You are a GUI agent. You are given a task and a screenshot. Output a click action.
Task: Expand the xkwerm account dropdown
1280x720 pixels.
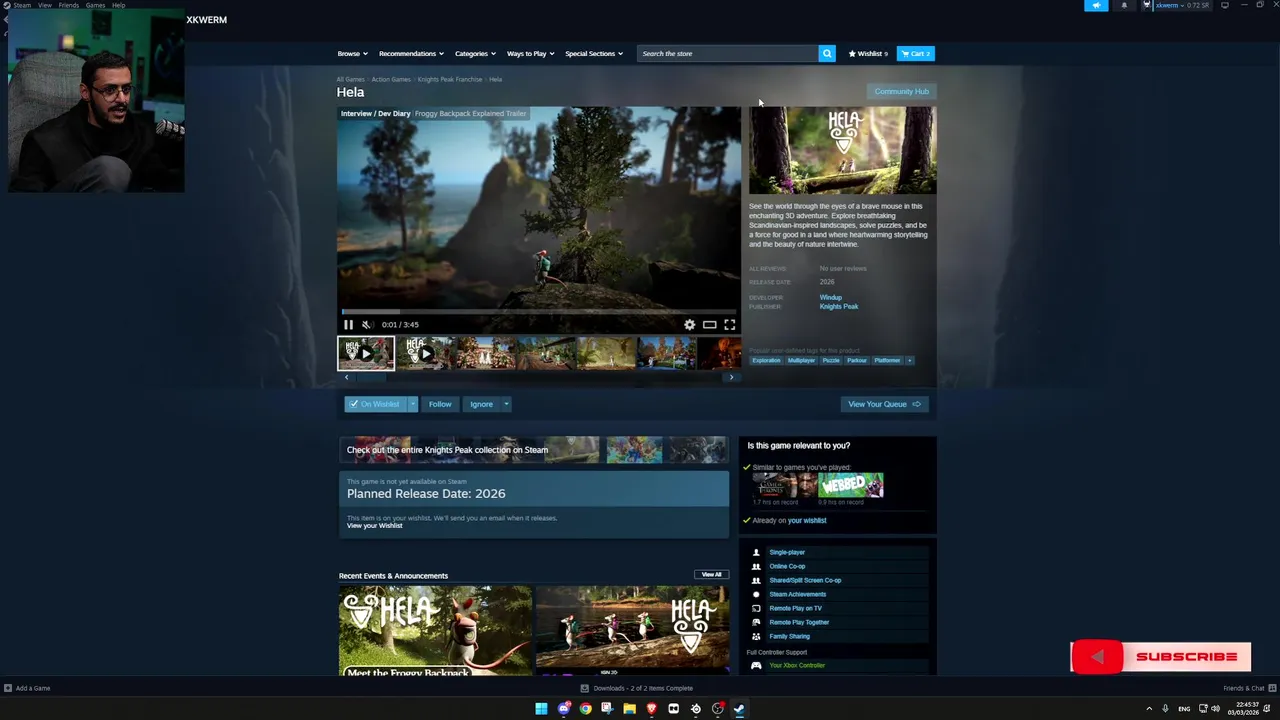pos(1182,5)
